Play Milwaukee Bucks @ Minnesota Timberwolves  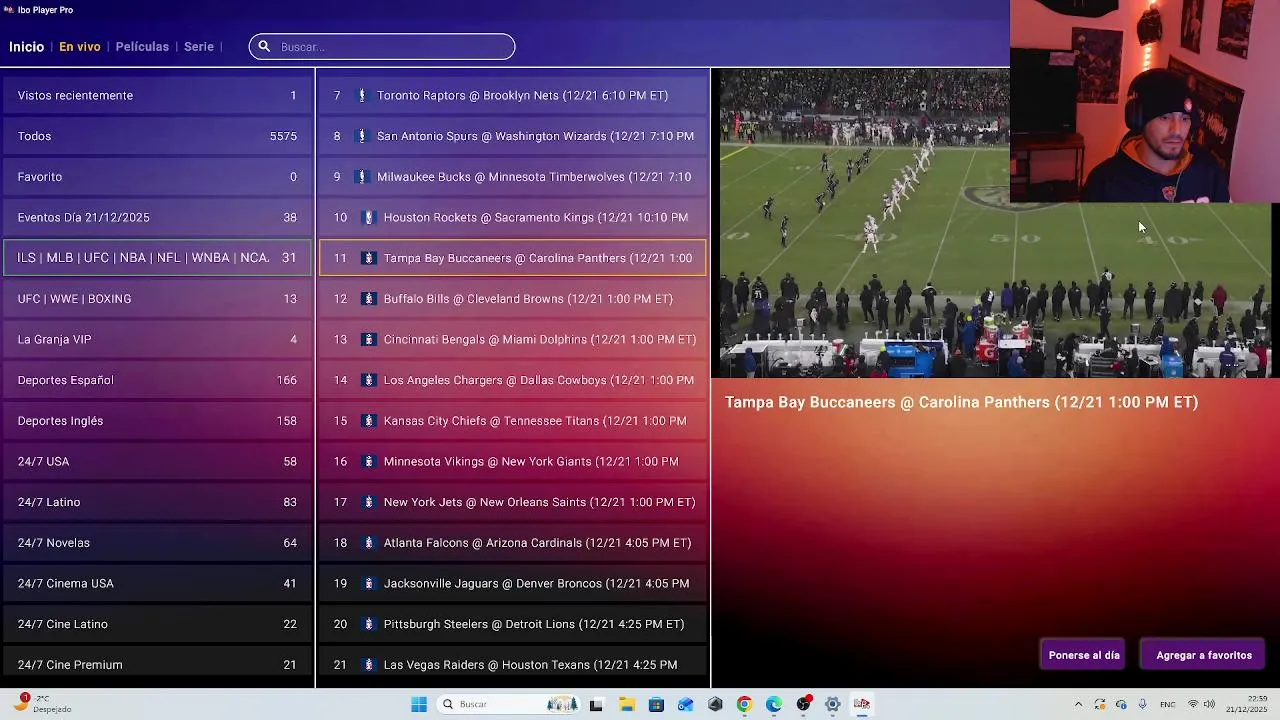[513, 177]
